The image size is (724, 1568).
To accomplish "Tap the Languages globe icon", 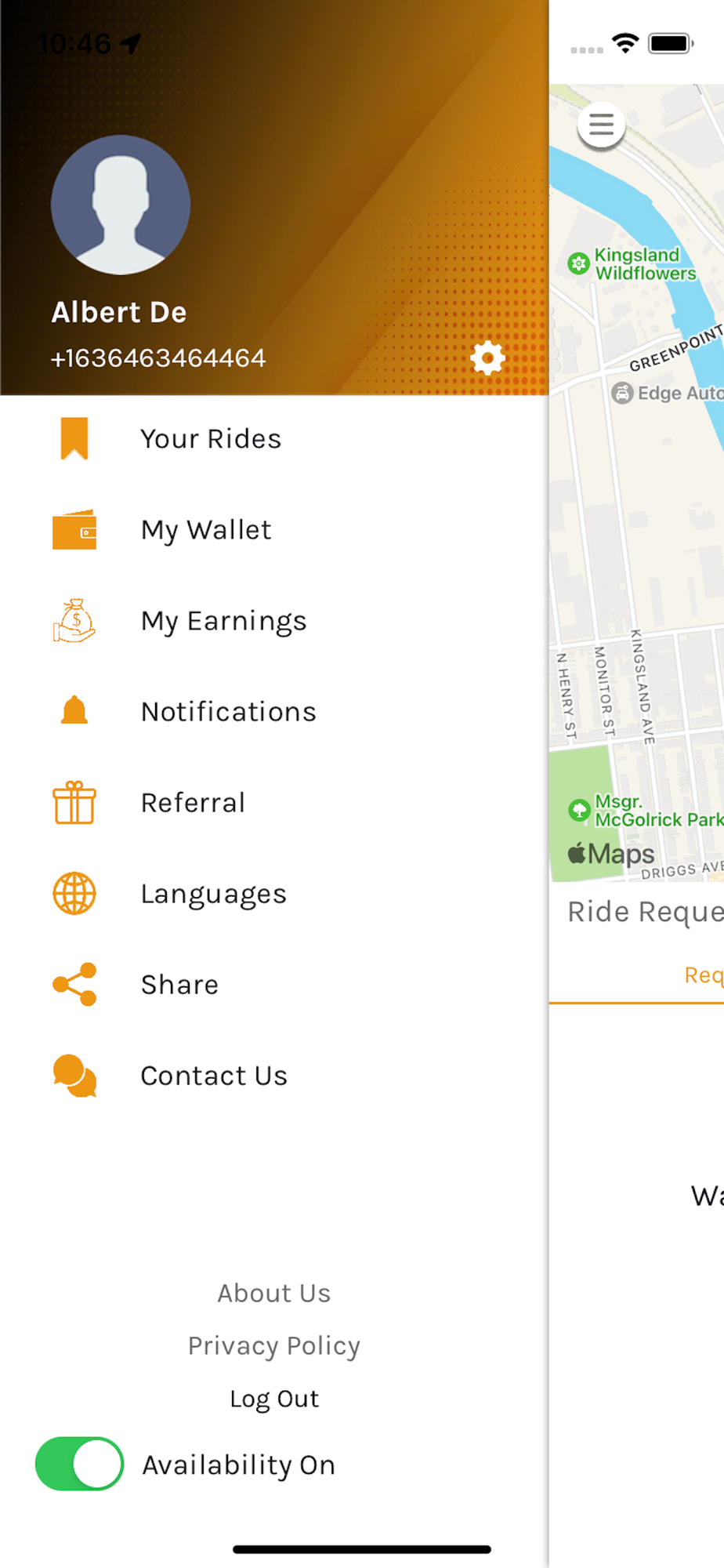I will pyautogui.click(x=74, y=893).
